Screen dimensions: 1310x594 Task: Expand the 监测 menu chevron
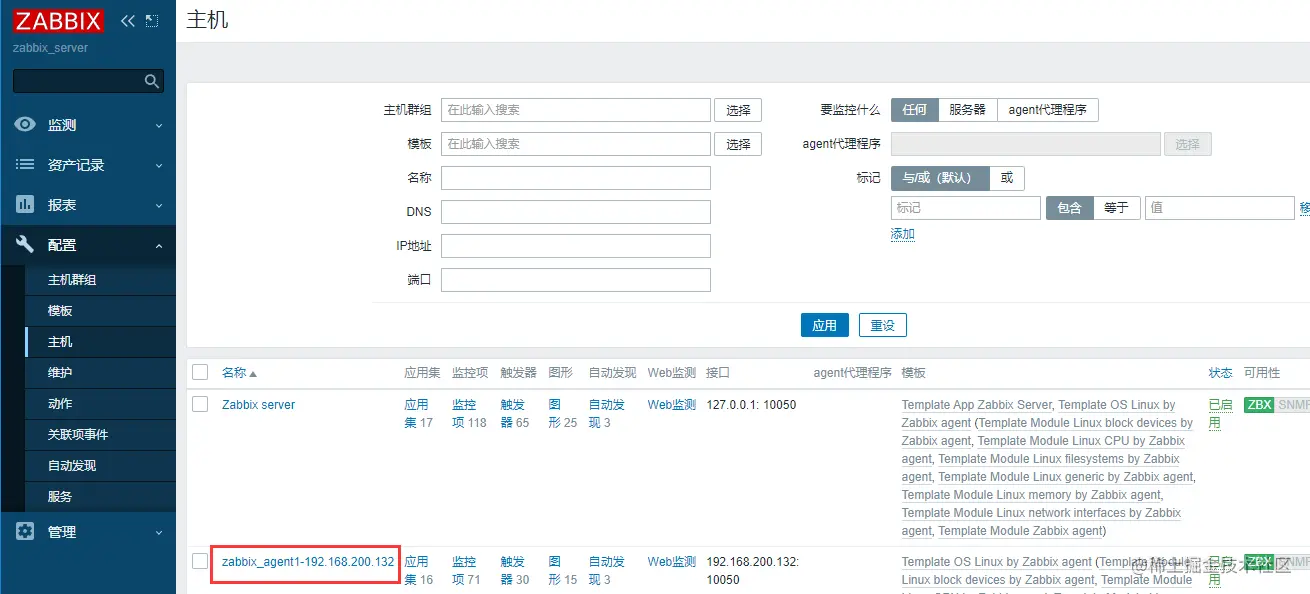click(x=159, y=126)
